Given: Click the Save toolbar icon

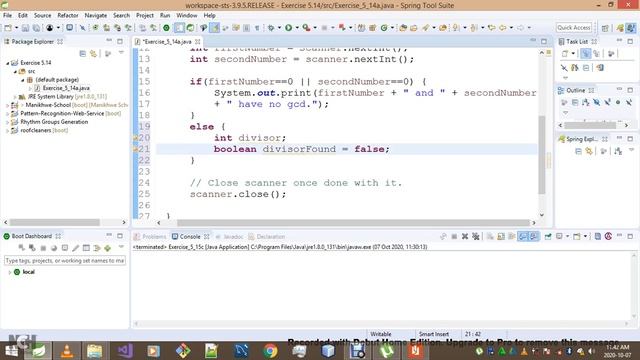Looking at the screenshot, I should (x=25, y=28).
